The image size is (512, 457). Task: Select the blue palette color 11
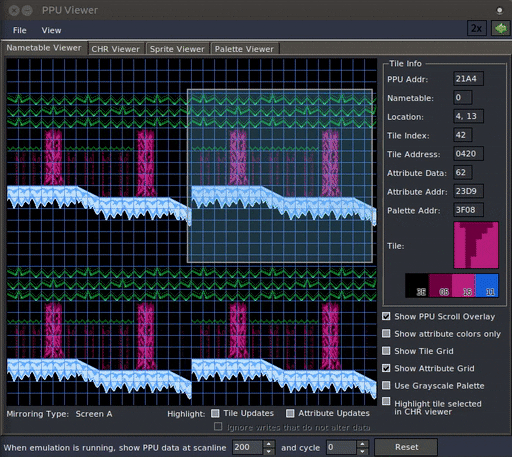(487, 285)
